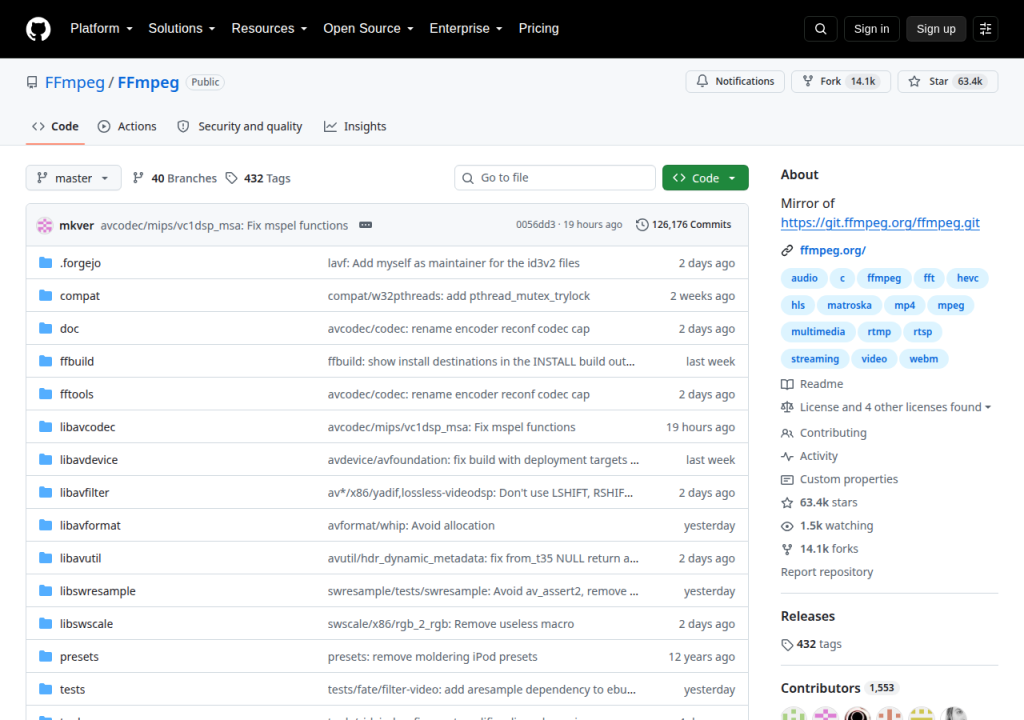
Task: Click the link icon beside ffmpeg.org/
Action: coord(787,250)
